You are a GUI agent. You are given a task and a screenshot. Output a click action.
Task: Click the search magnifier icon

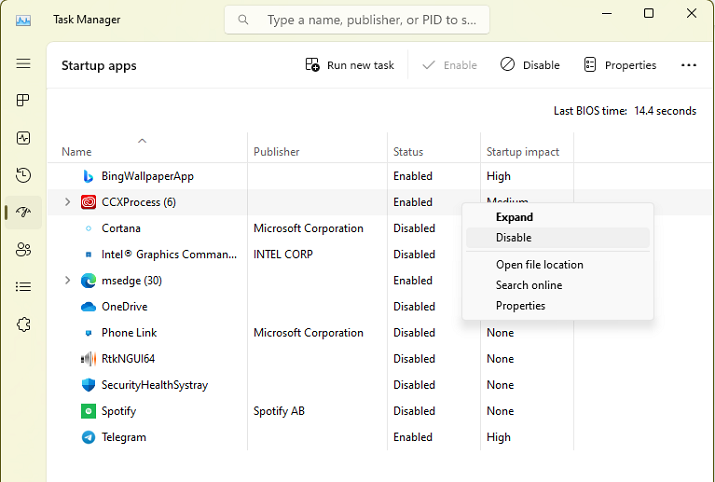coord(244,20)
